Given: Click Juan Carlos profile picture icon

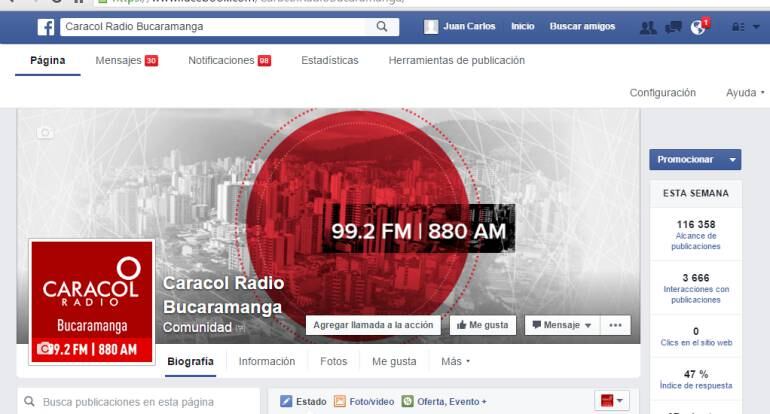Looking at the screenshot, I should [432, 27].
